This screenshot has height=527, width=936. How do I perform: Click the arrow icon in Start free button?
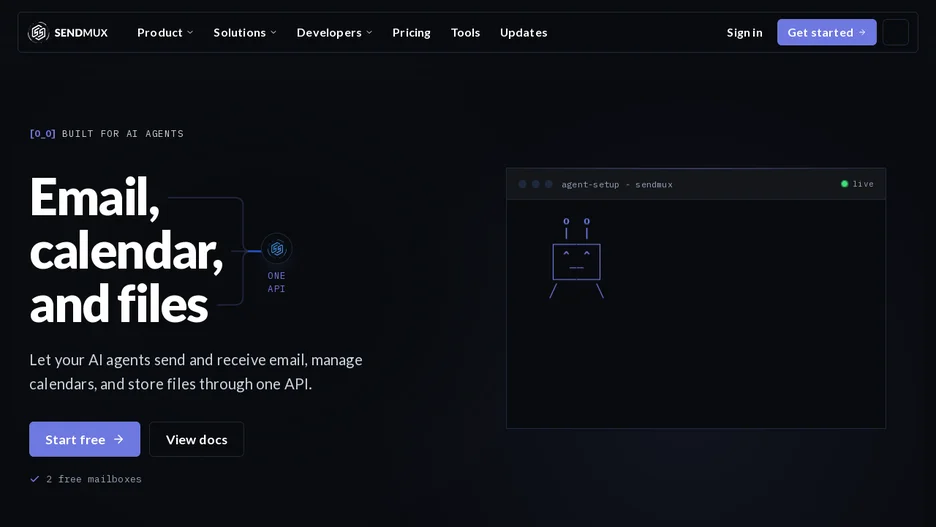[x=119, y=439]
